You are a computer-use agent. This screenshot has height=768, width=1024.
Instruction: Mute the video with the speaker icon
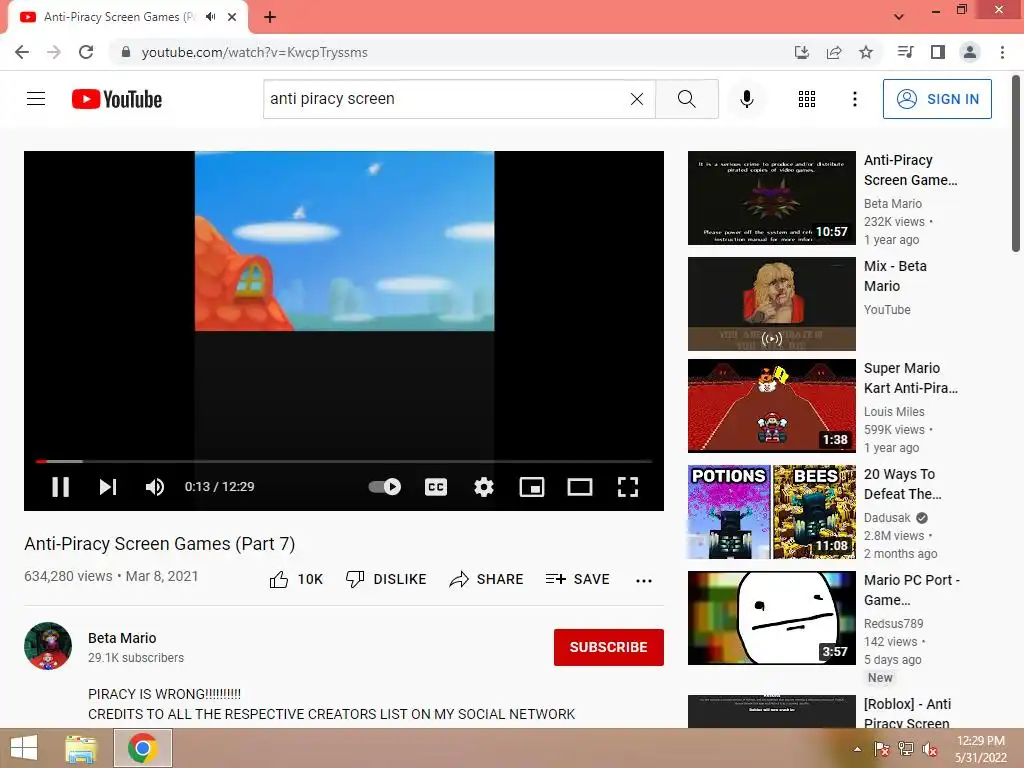155,487
